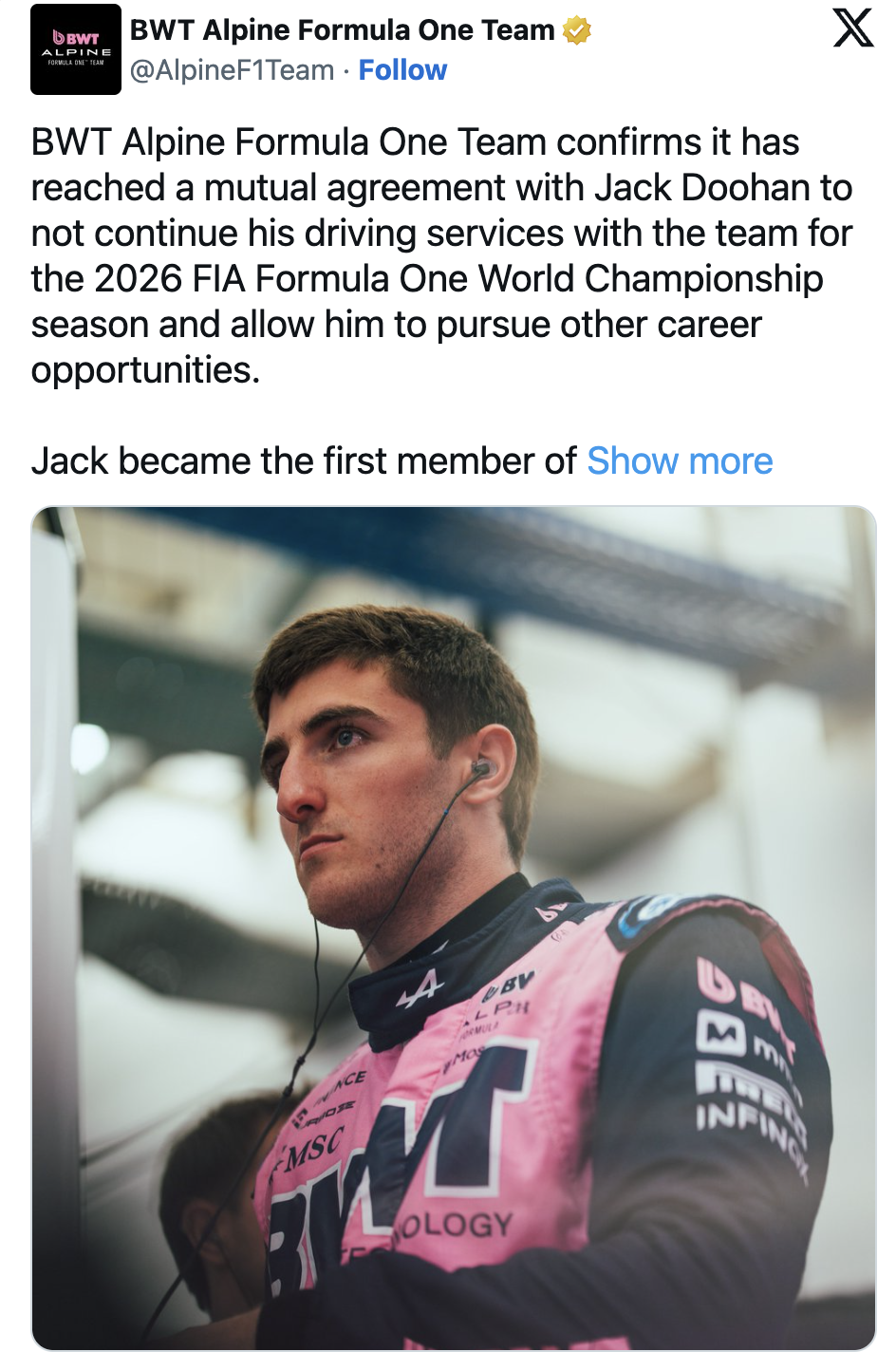Open the tweet body paragraph text

click(442, 256)
